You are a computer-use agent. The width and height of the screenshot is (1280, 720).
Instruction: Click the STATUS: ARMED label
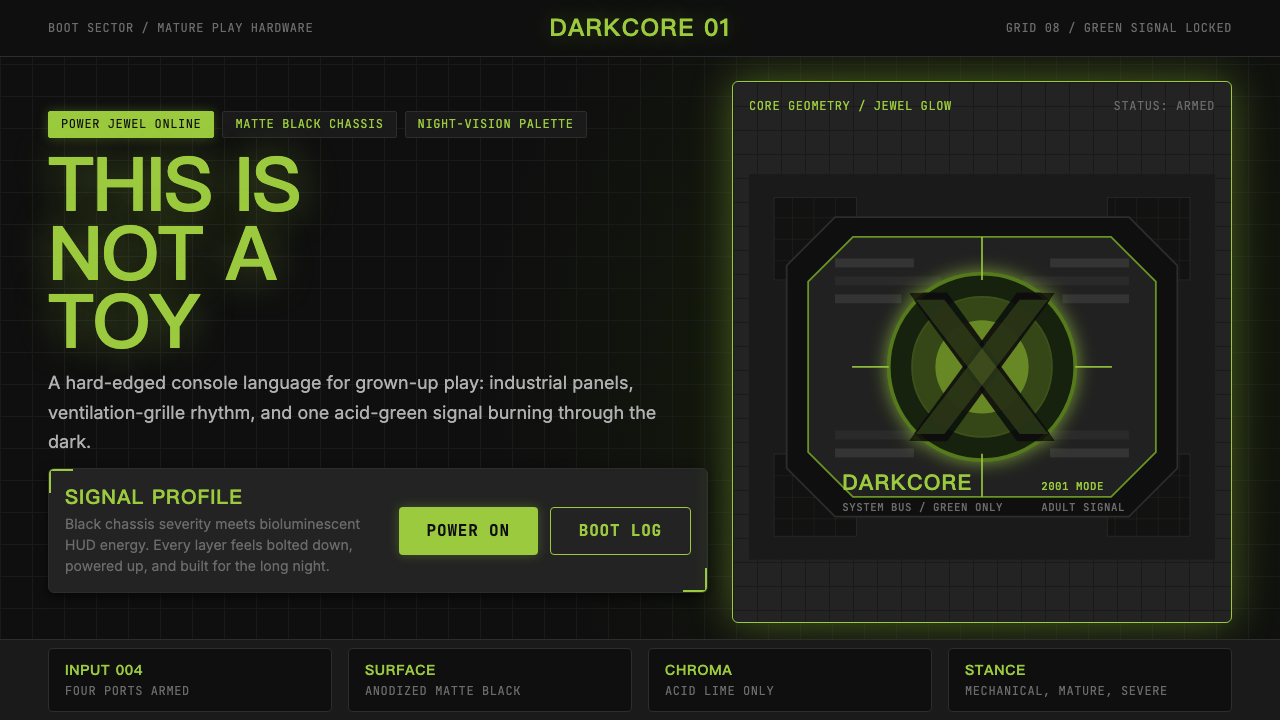point(1164,106)
